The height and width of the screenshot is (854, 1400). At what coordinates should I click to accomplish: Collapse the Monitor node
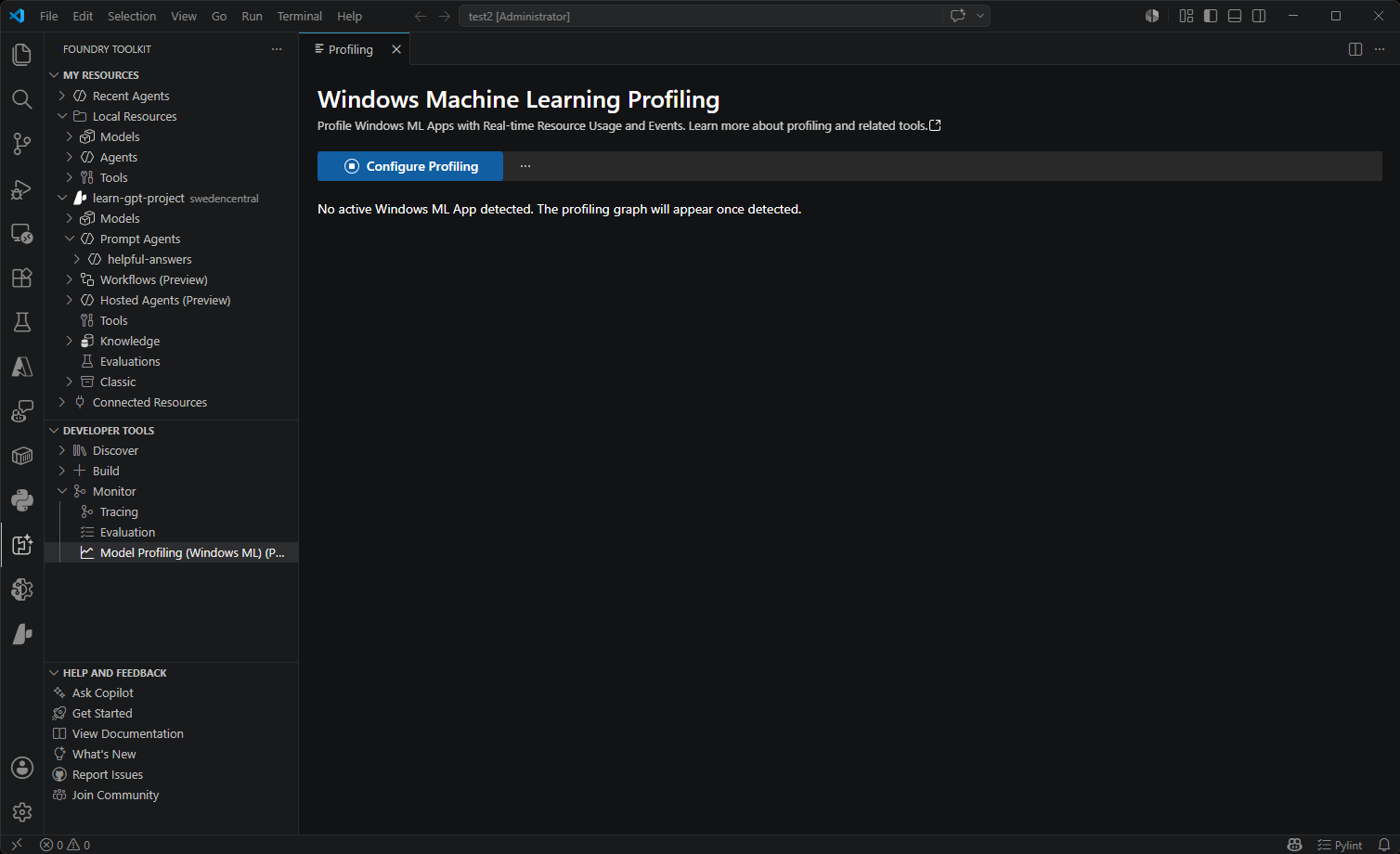(x=62, y=491)
